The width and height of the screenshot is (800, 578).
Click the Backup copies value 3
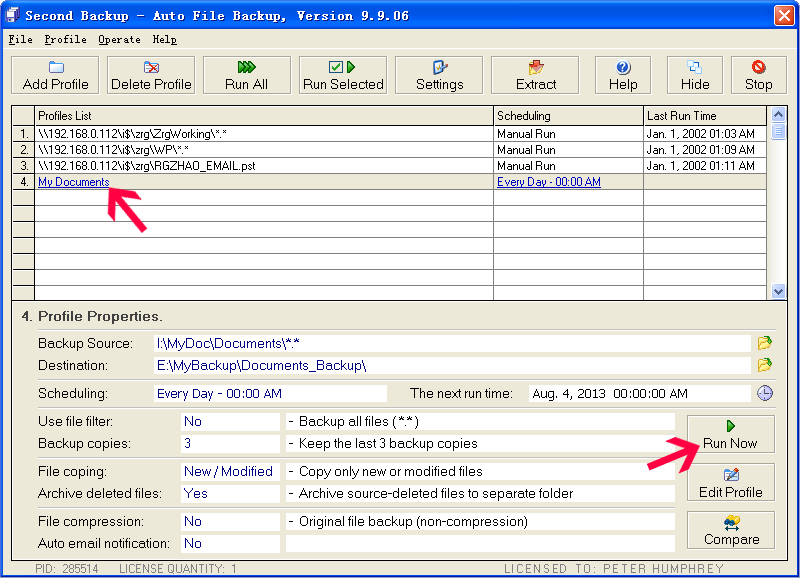click(230, 443)
